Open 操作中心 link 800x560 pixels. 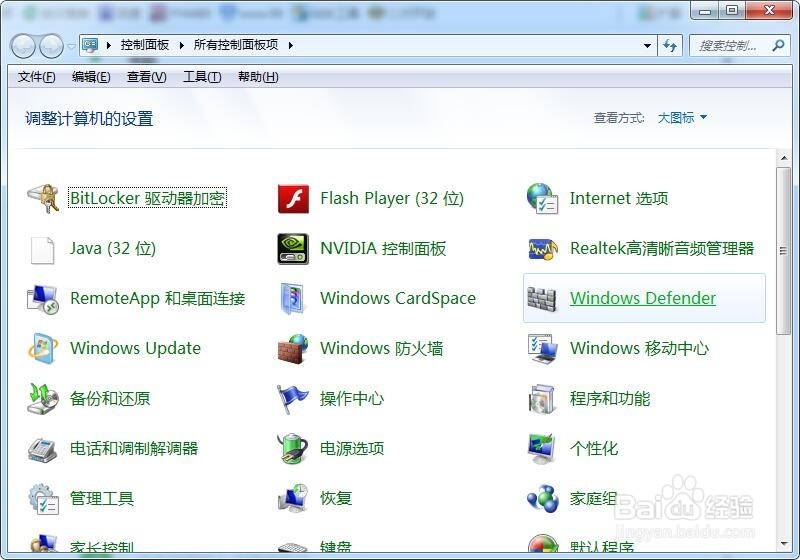352,398
